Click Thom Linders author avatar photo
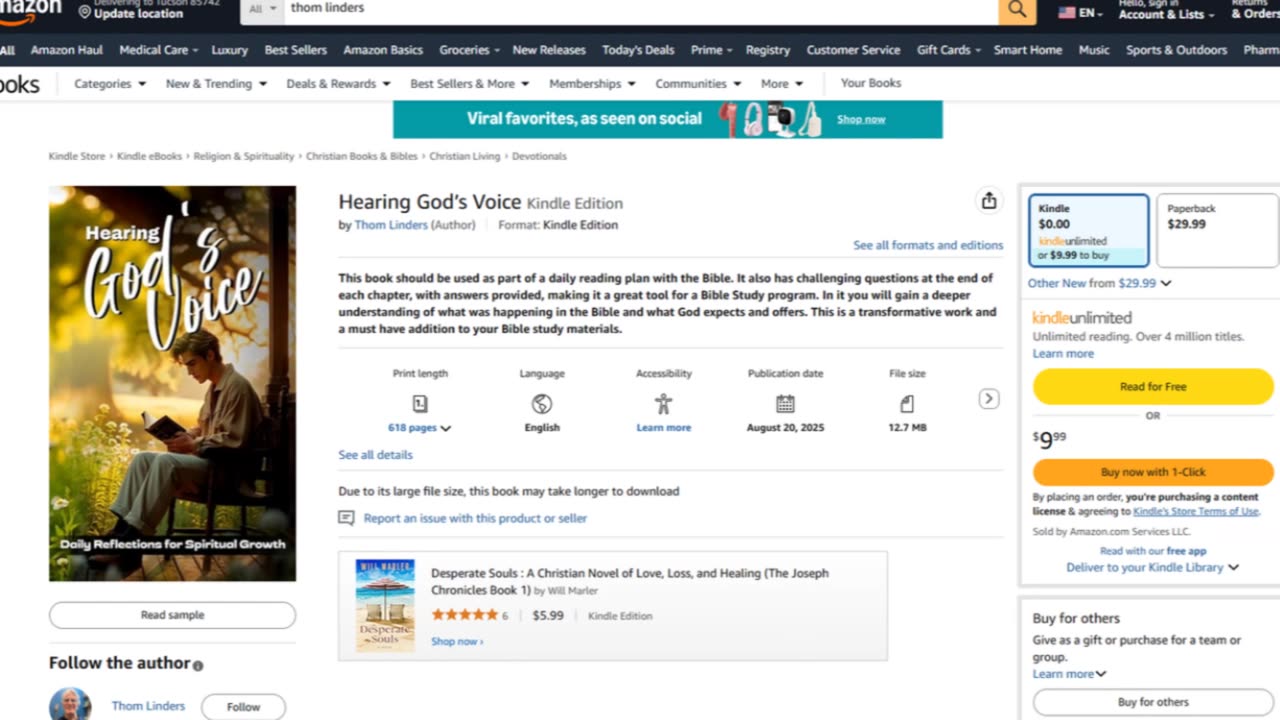This screenshot has width=1280, height=720. click(70, 704)
